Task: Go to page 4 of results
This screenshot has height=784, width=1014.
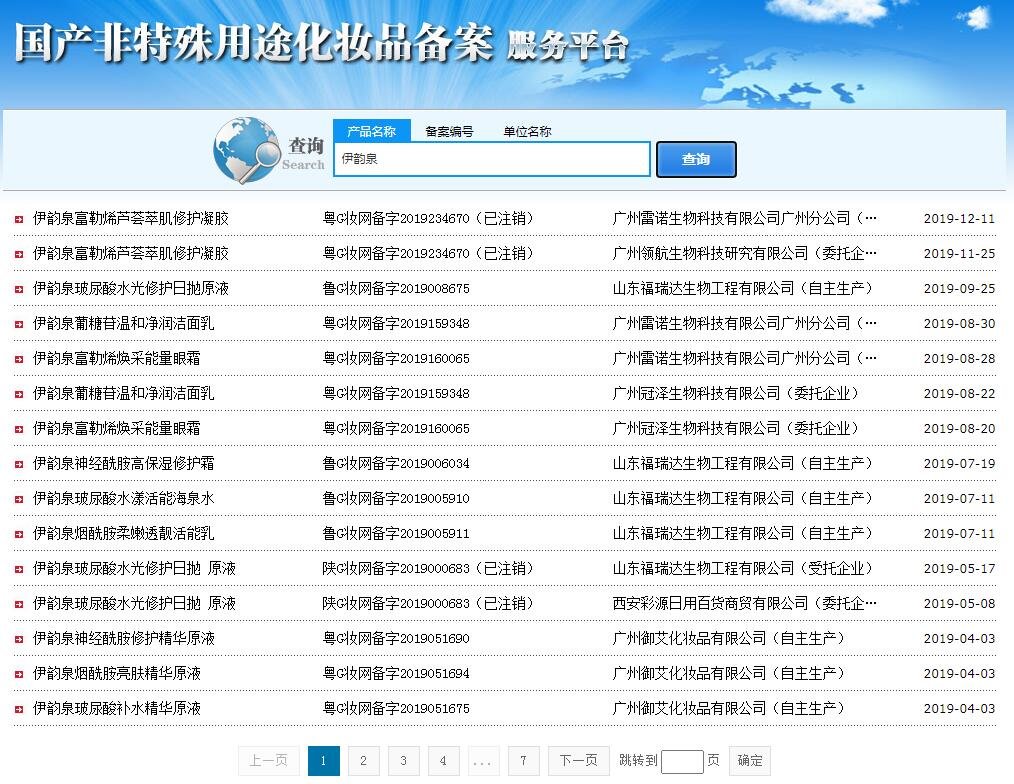Action: pyautogui.click(x=443, y=761)
